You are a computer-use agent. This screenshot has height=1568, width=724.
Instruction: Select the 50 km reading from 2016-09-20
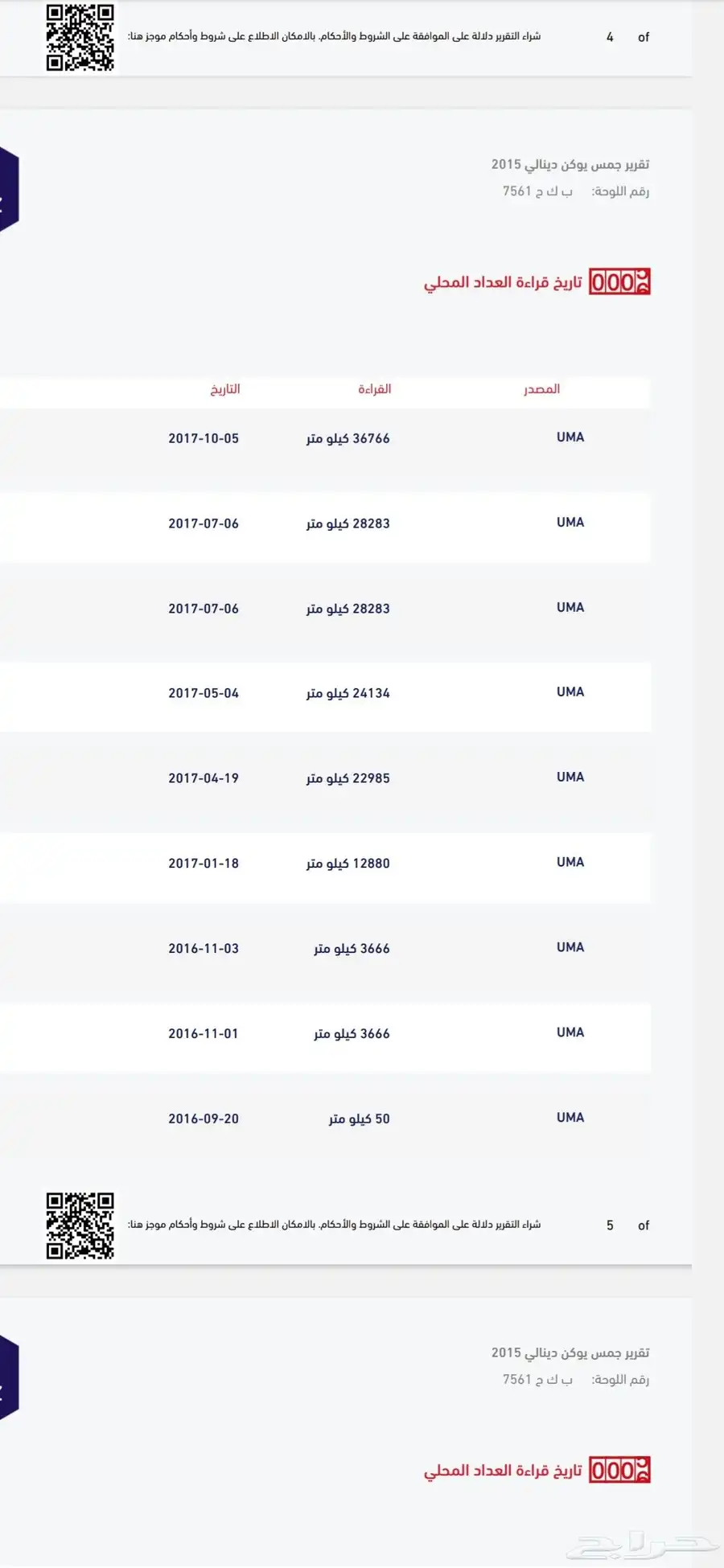point(325,1119)
